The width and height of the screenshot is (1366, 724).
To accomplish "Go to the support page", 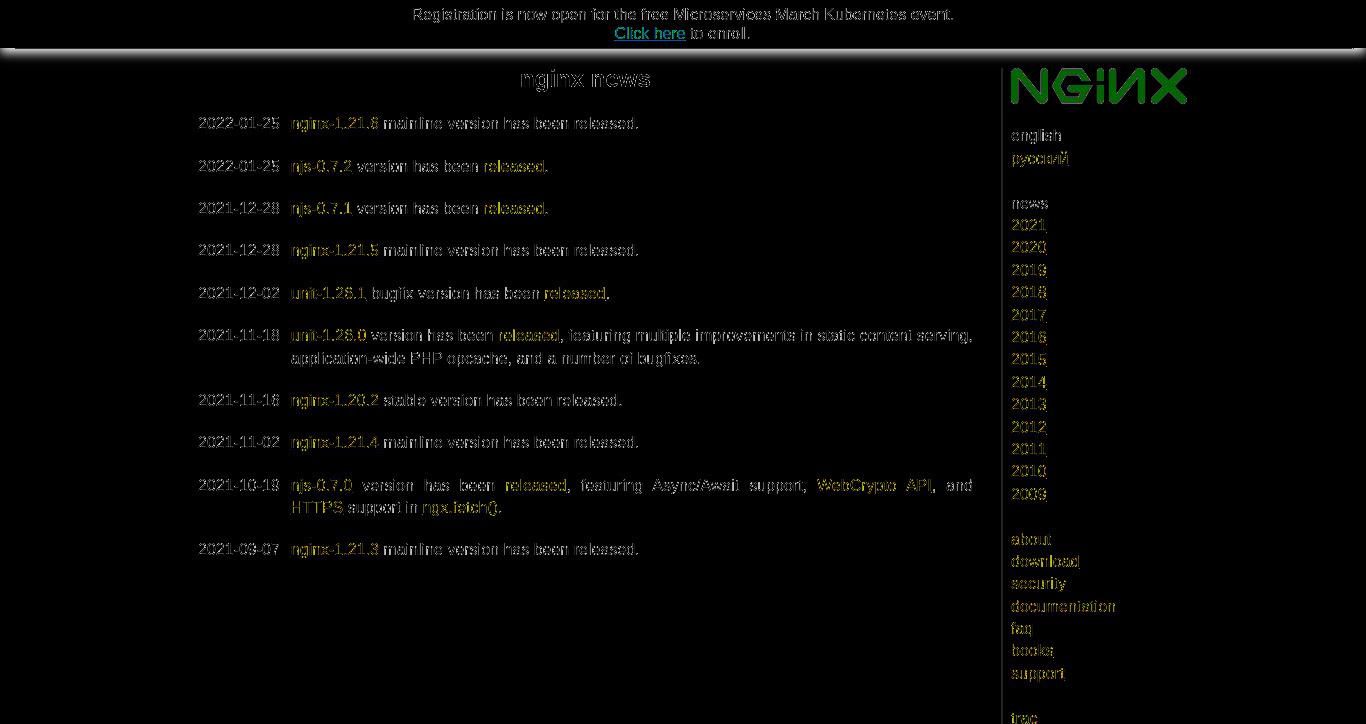I will (1038, 673).
